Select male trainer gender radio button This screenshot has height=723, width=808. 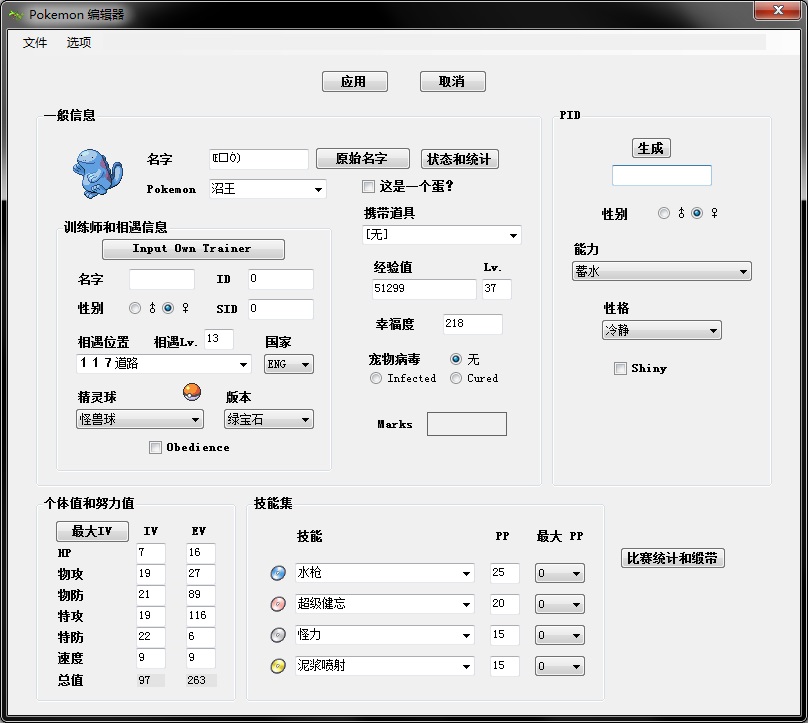[135, 308]
